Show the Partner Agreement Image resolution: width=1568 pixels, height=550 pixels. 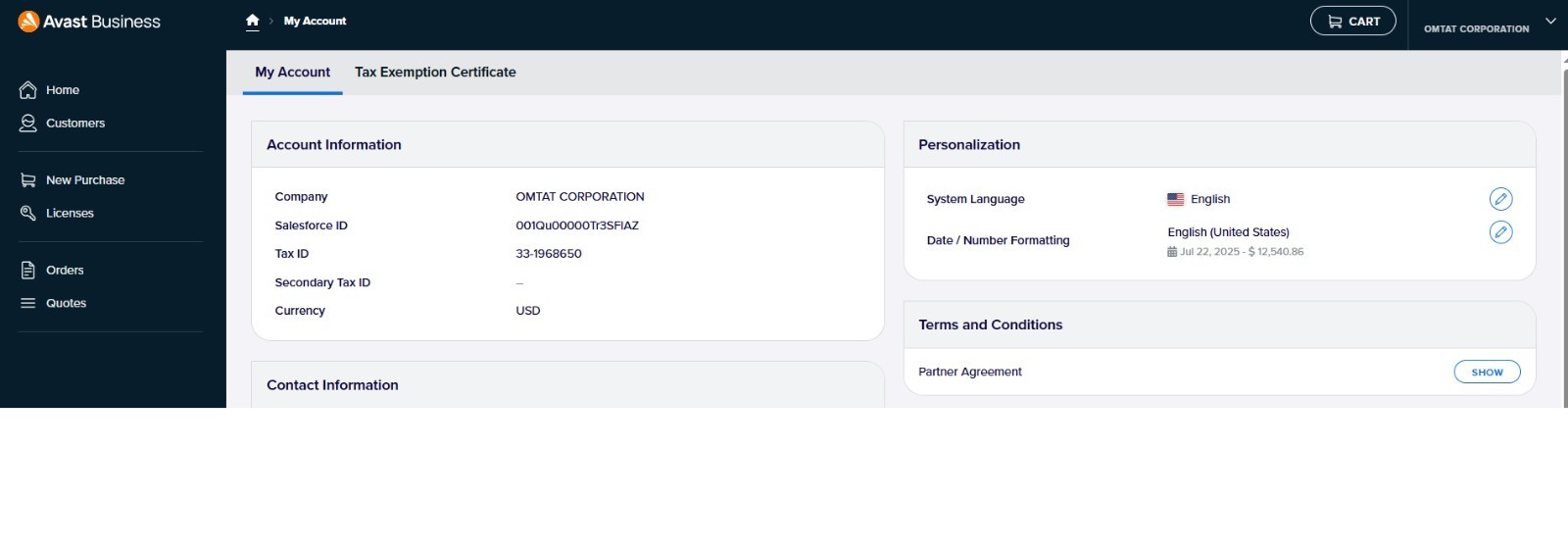click(1487, 373)
